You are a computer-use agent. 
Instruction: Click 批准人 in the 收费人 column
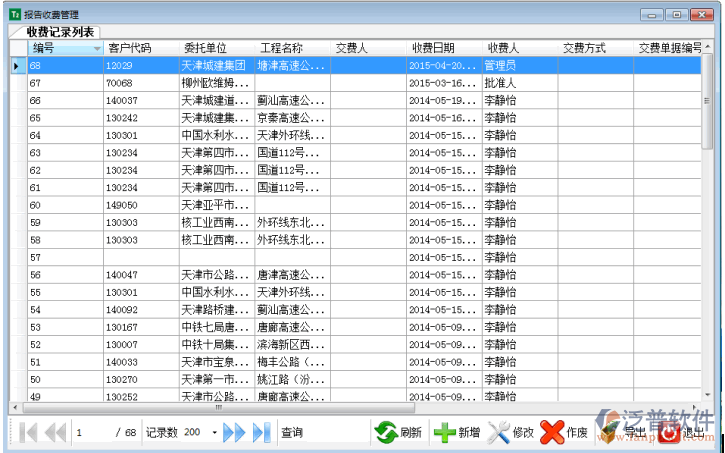click(x=520, y=83)
